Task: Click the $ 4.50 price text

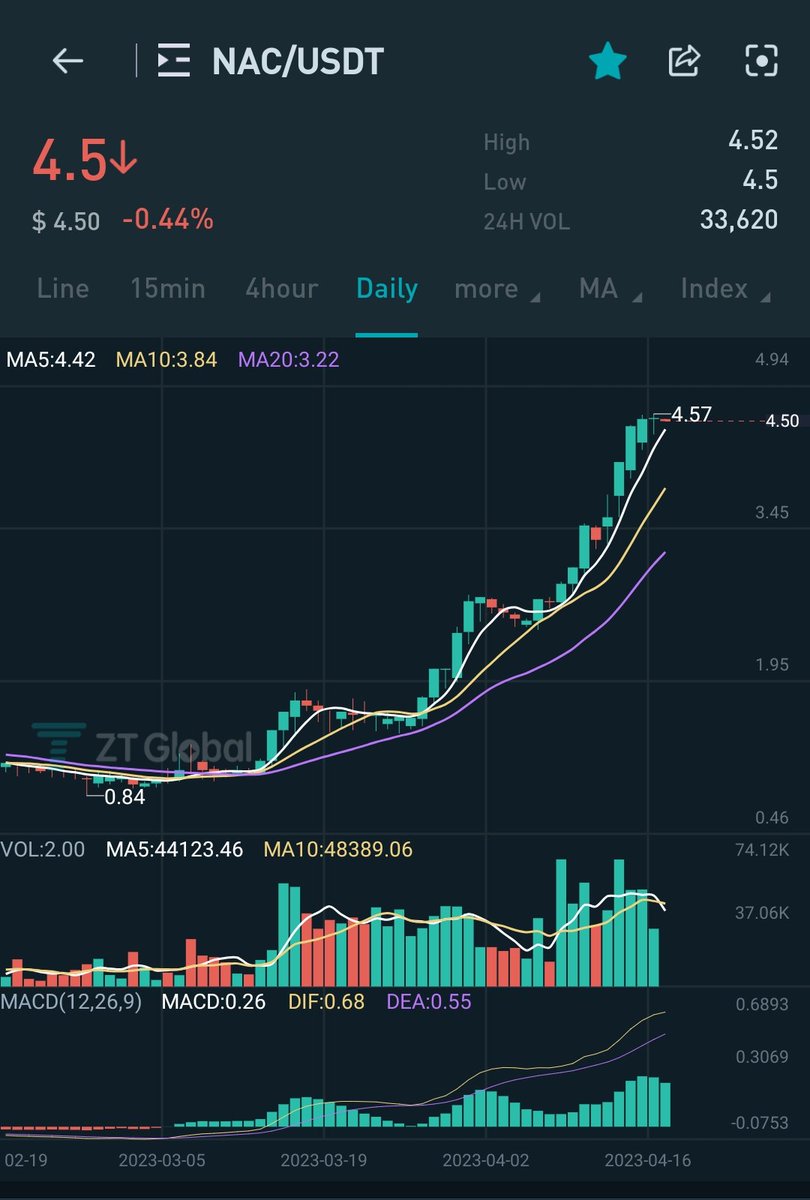Action: click(x=66, y=221)
